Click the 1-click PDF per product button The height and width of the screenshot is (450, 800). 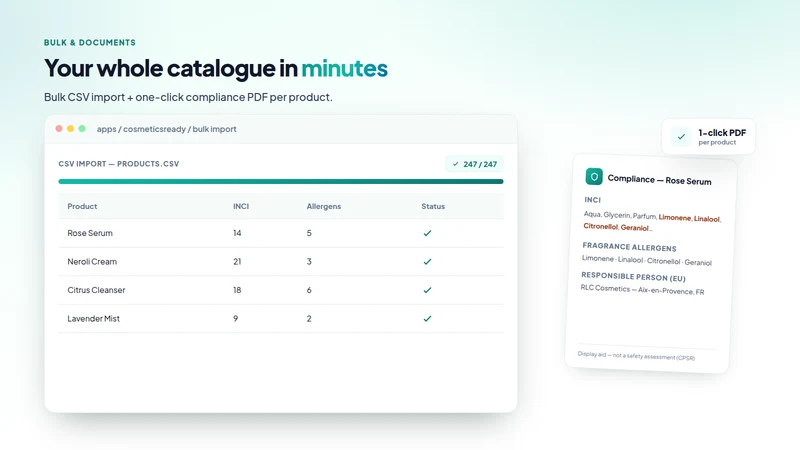(x=708, y=137)
